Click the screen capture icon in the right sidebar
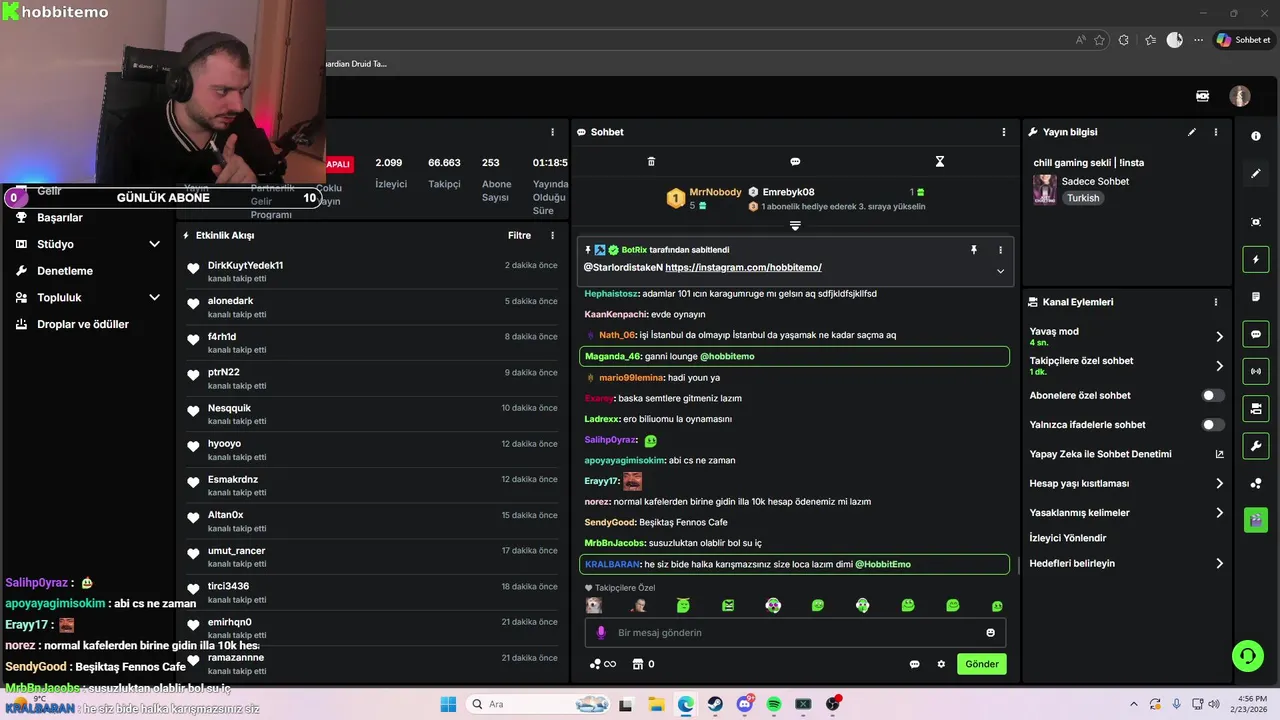1280x720 pixels. tap(1256, 222)
